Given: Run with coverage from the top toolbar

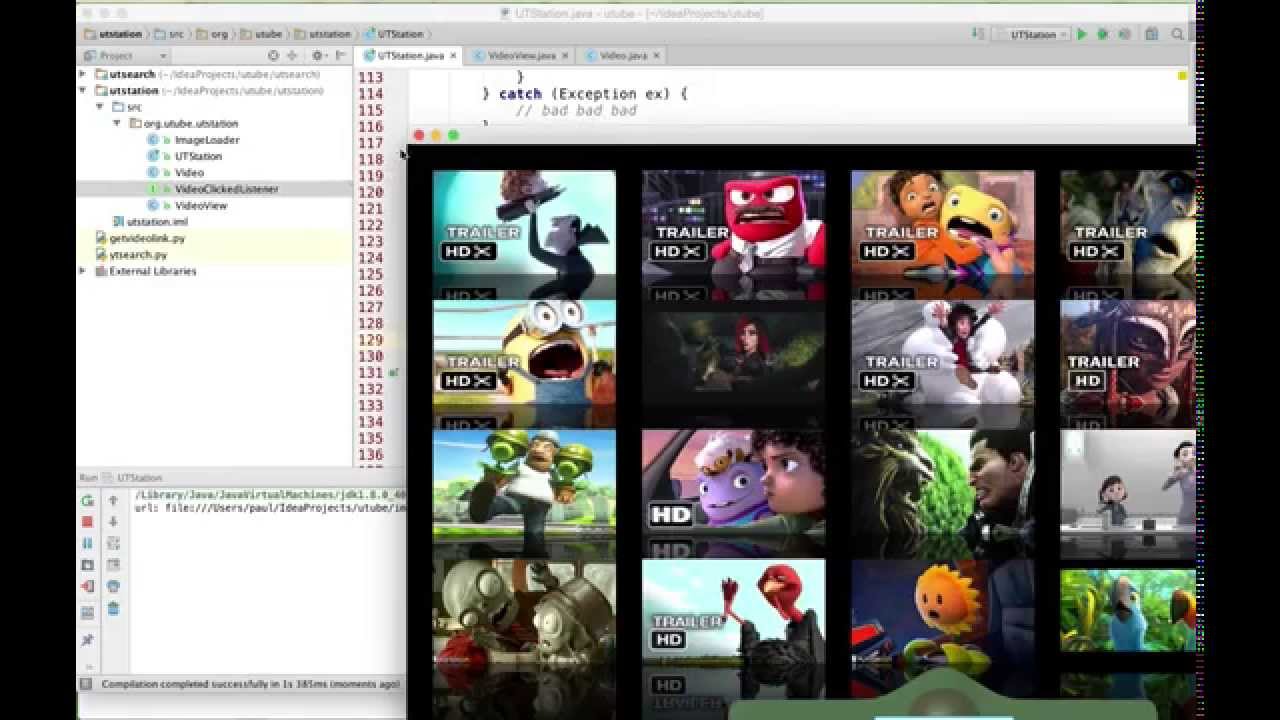Looking at the screenshot, I should tap(1125, 34).
